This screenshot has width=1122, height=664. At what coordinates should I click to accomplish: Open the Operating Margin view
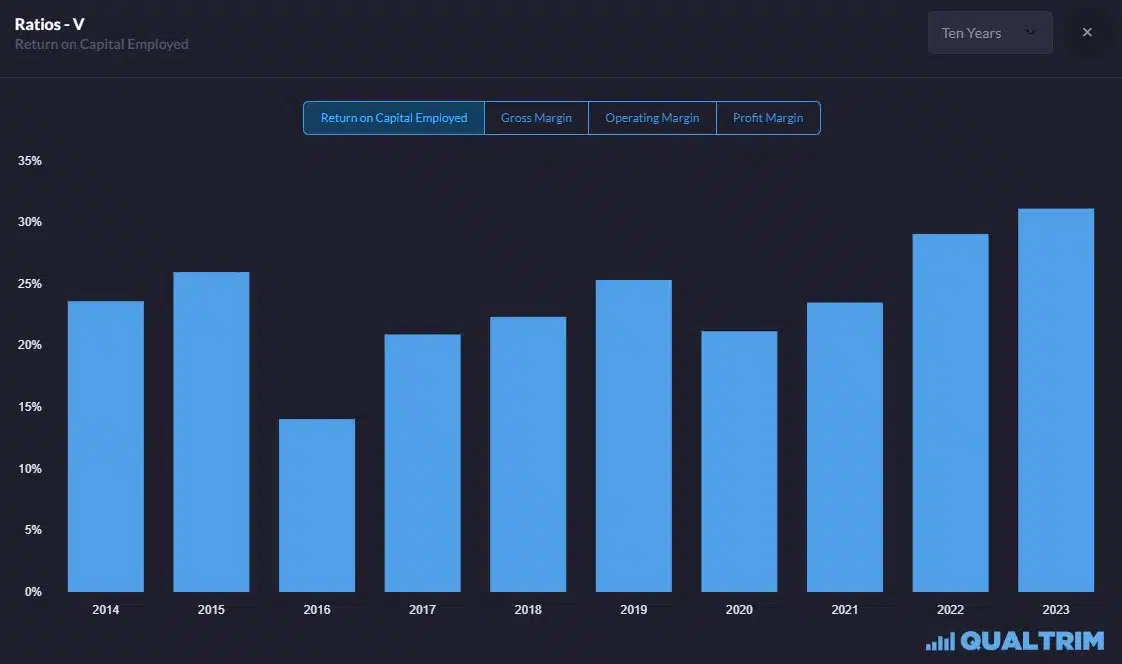point(652,117)
